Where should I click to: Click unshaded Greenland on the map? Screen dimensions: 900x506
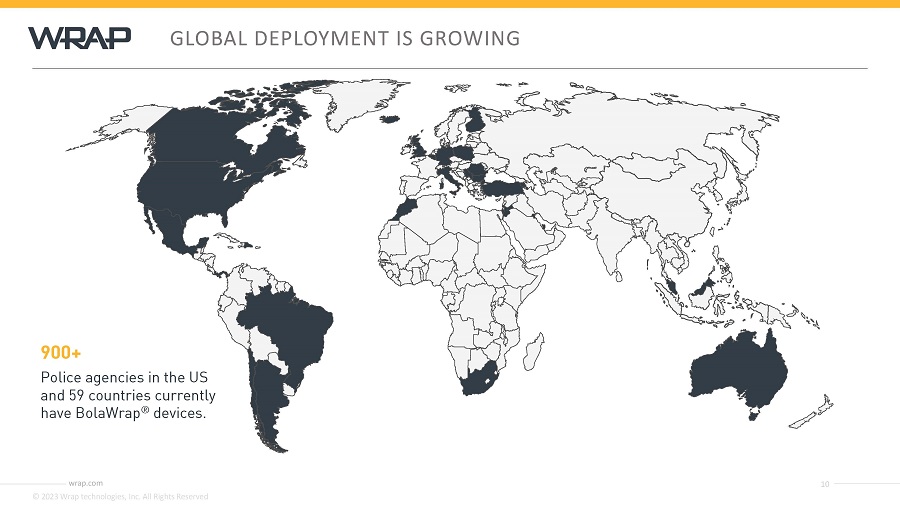(355, 103)
